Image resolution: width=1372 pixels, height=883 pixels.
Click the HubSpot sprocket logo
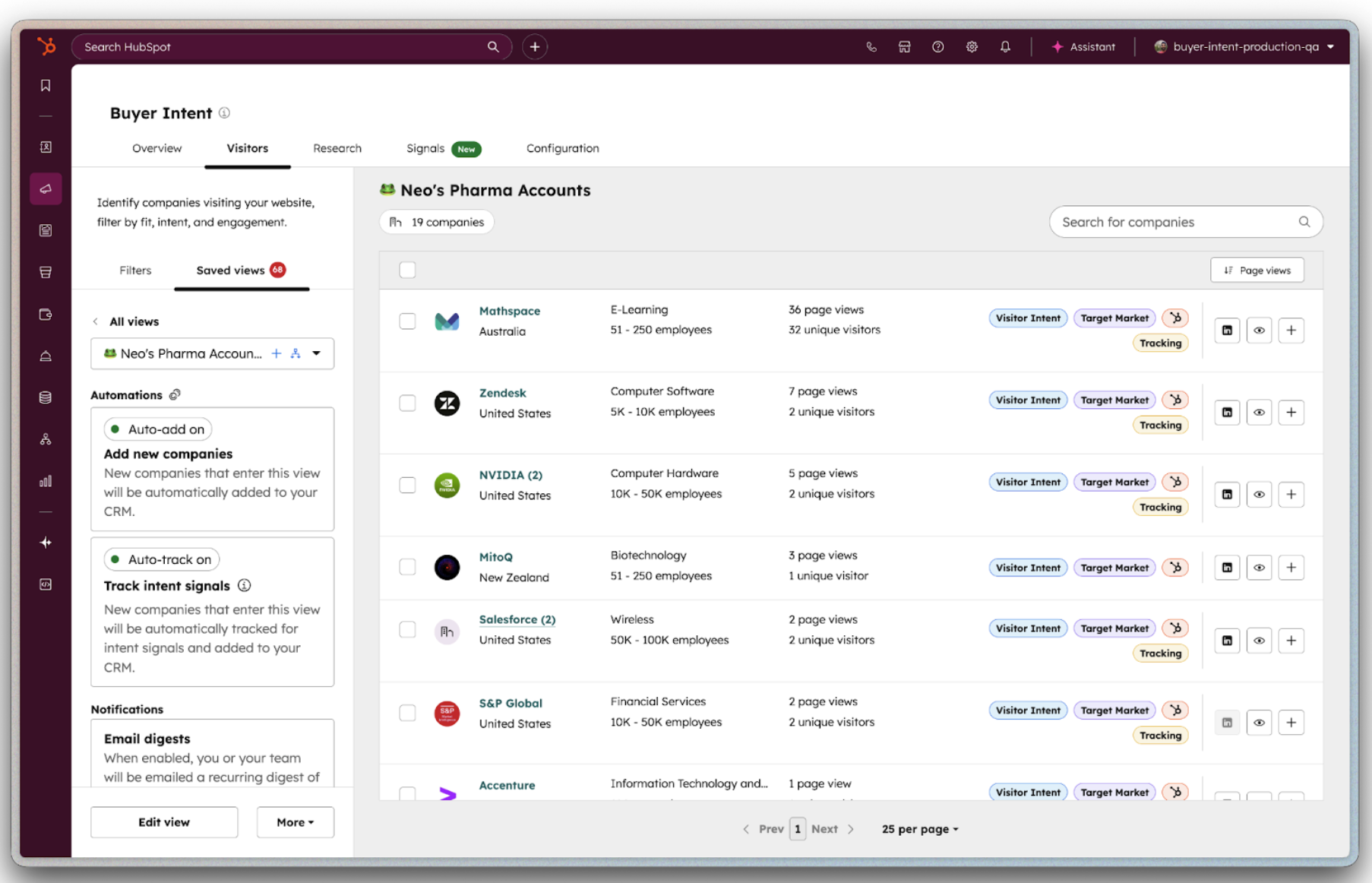coord(46,47)
